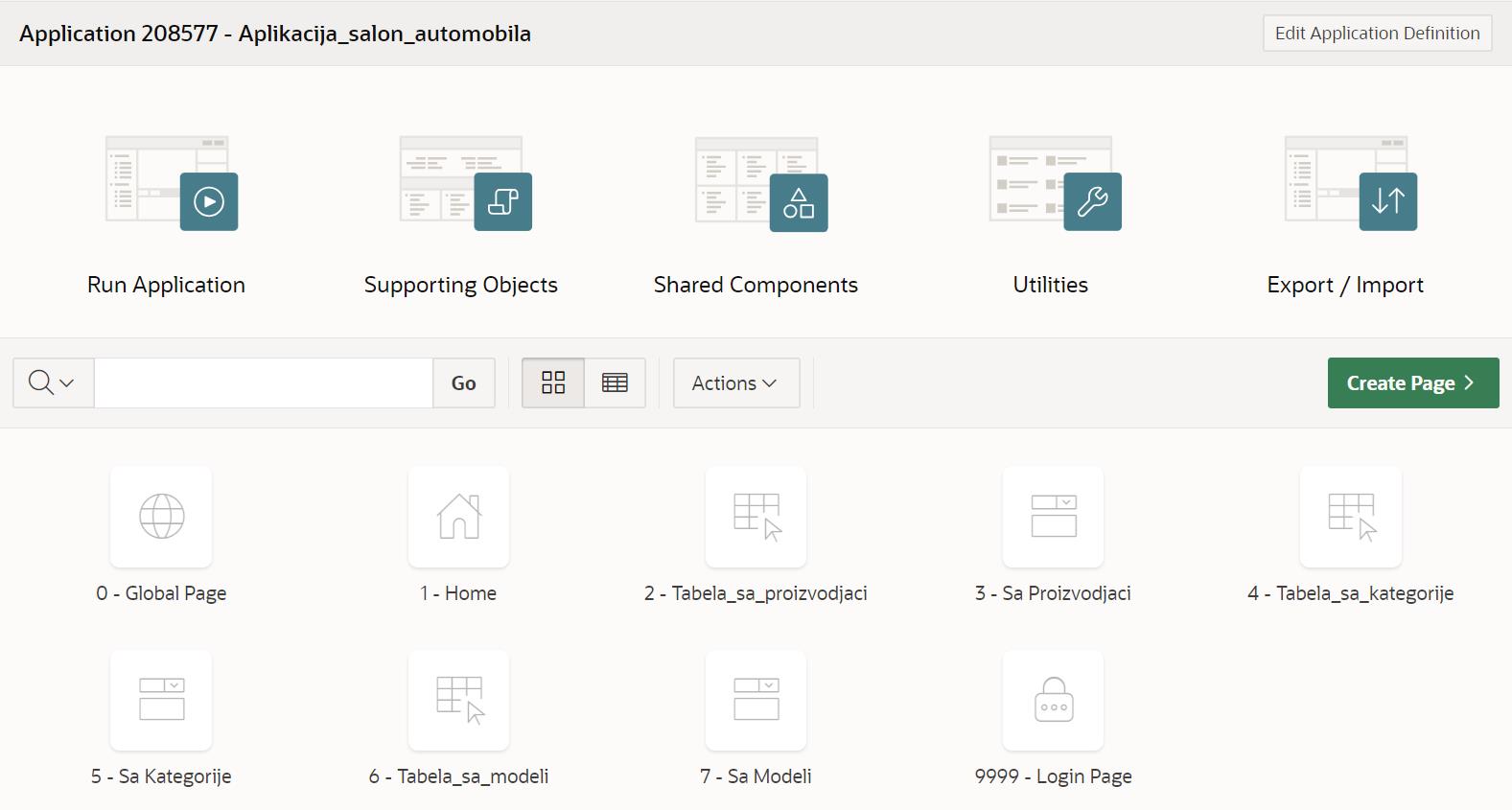Open page 2 - Tabela_sa_proizvodjaci
The image size is (1512, 810).
(x=756, y=517)
